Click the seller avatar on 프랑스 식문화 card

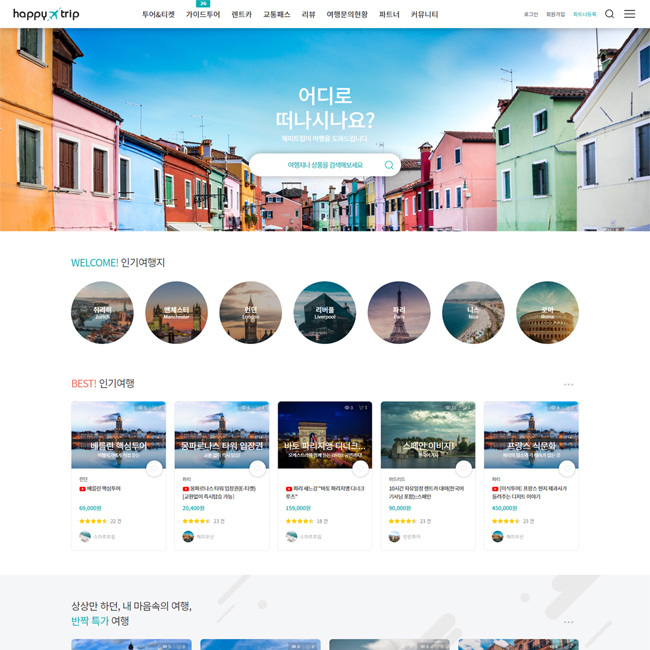tap(497, 536)
